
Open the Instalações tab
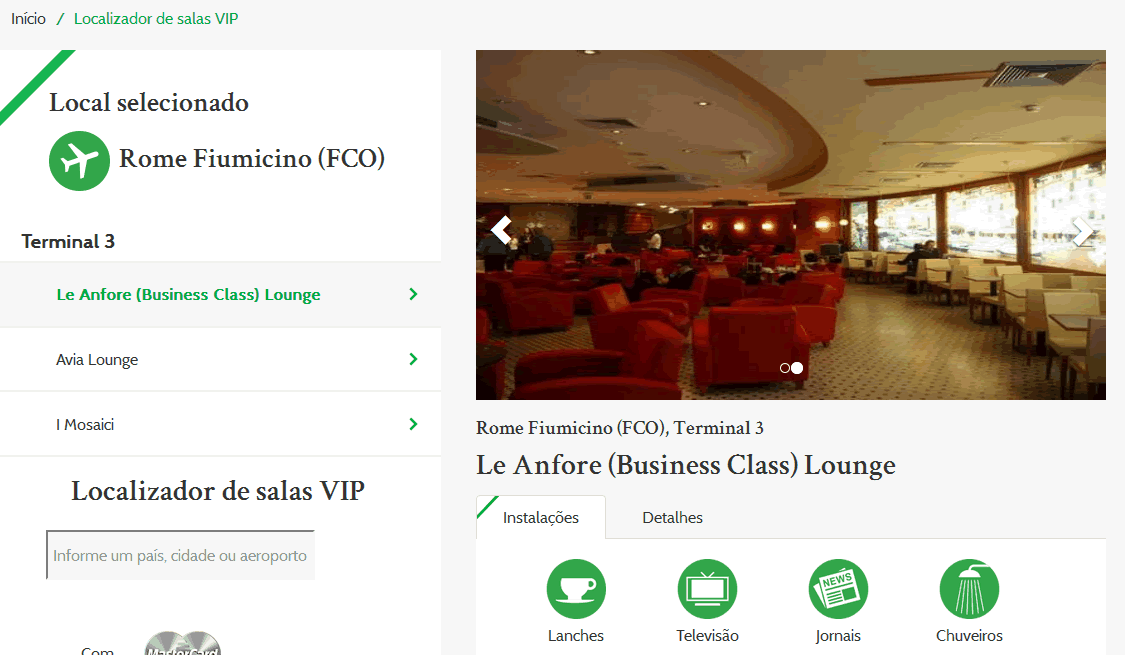(x=541, y=517)
